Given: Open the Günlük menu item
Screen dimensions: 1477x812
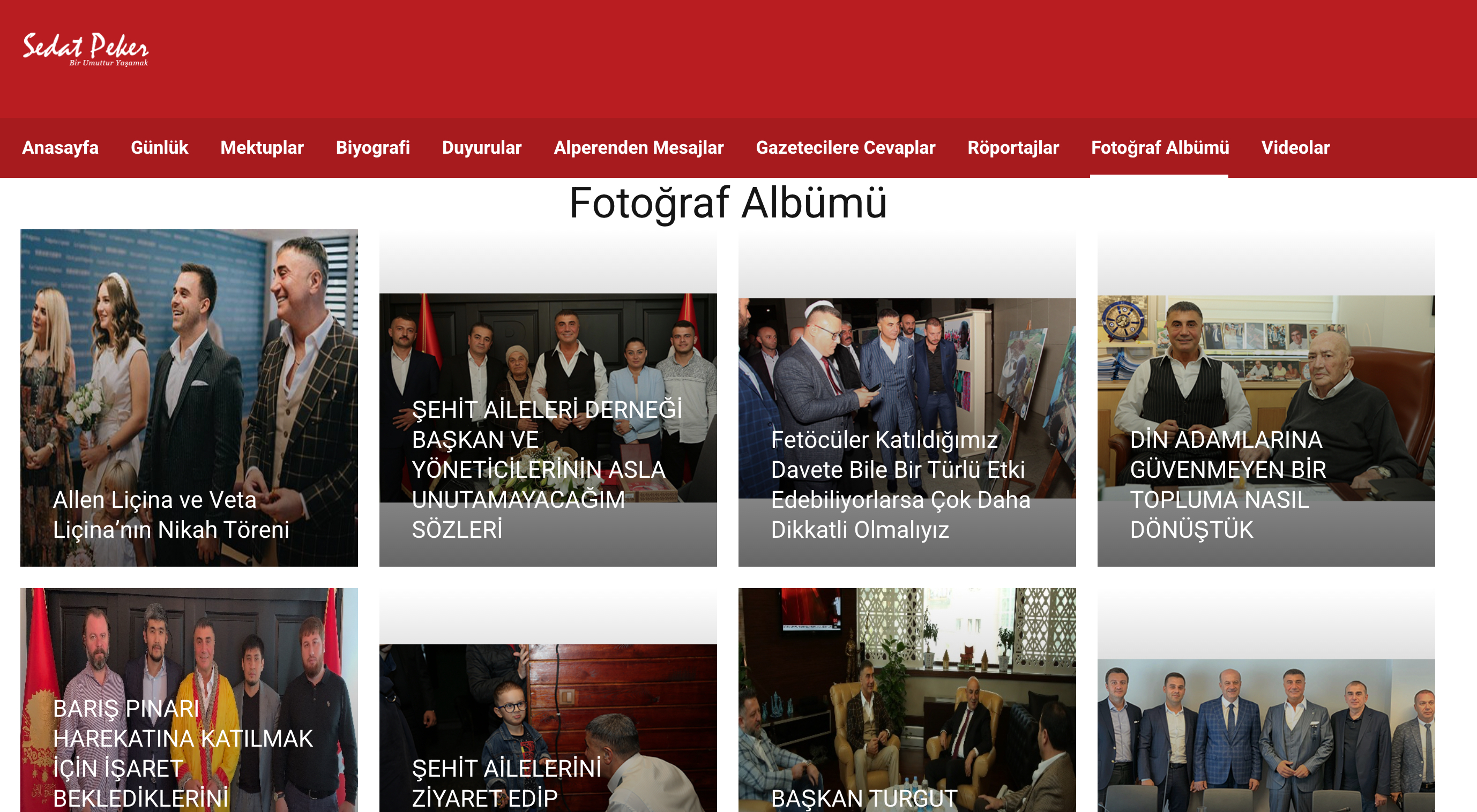Looking at the screenshot, I should pos(159,148).
